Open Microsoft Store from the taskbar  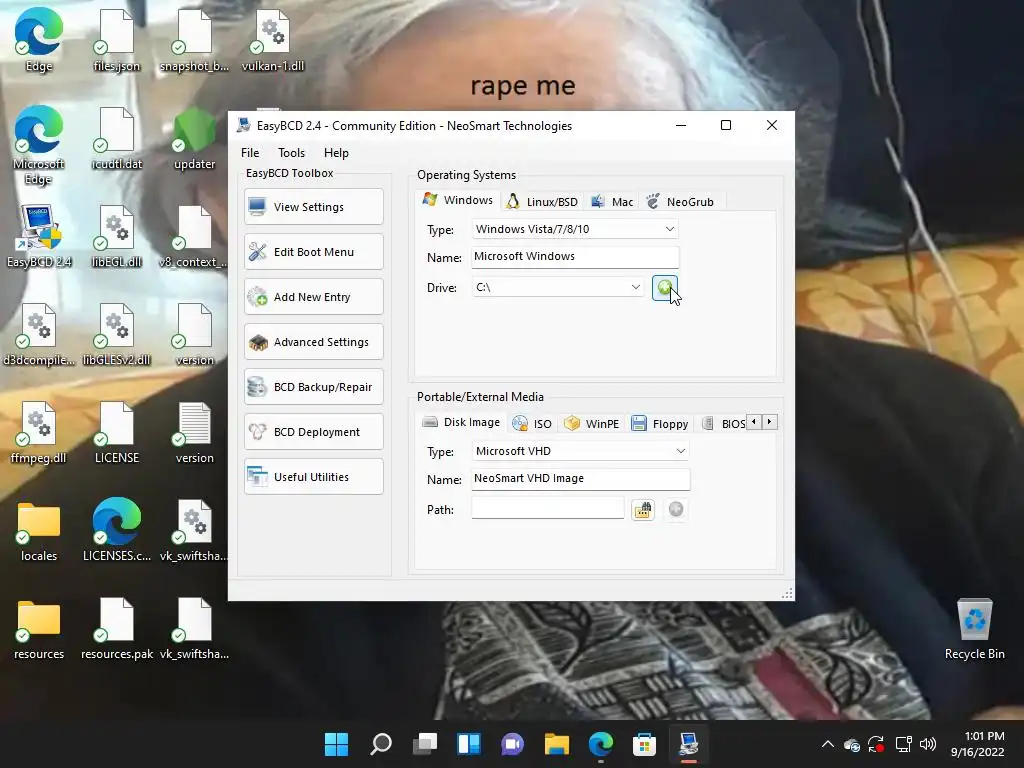(x=644, y=744)
